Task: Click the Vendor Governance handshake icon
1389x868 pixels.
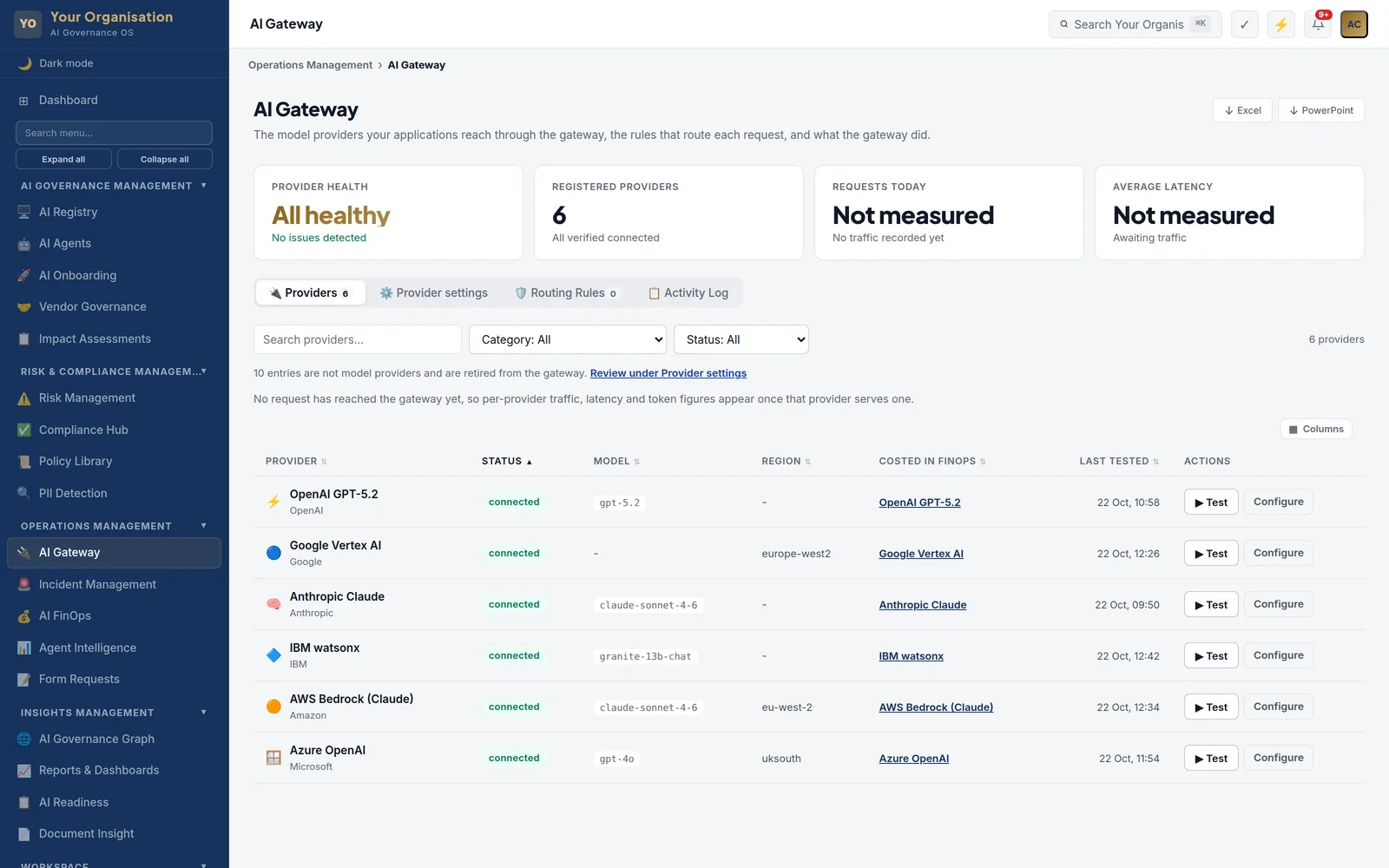Action: [24, 307]
